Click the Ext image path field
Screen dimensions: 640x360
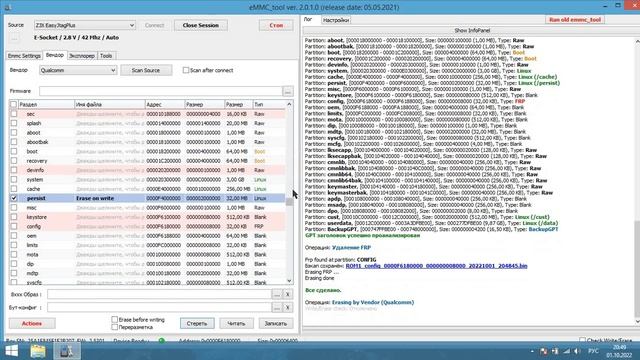(159, 294)
